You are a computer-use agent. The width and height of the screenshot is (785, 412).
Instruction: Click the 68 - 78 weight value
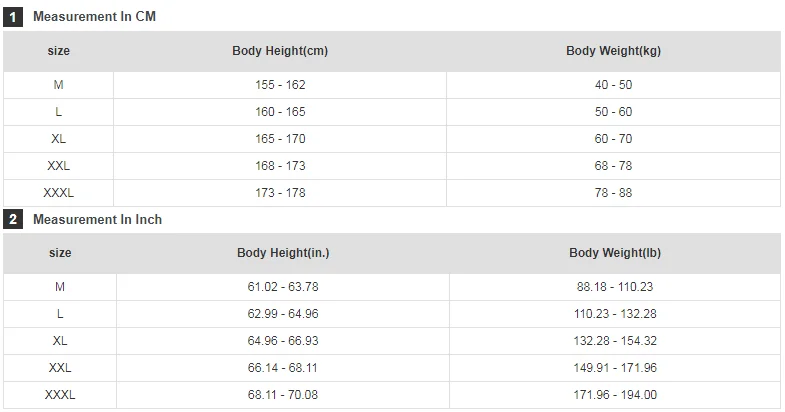(613, 166)
